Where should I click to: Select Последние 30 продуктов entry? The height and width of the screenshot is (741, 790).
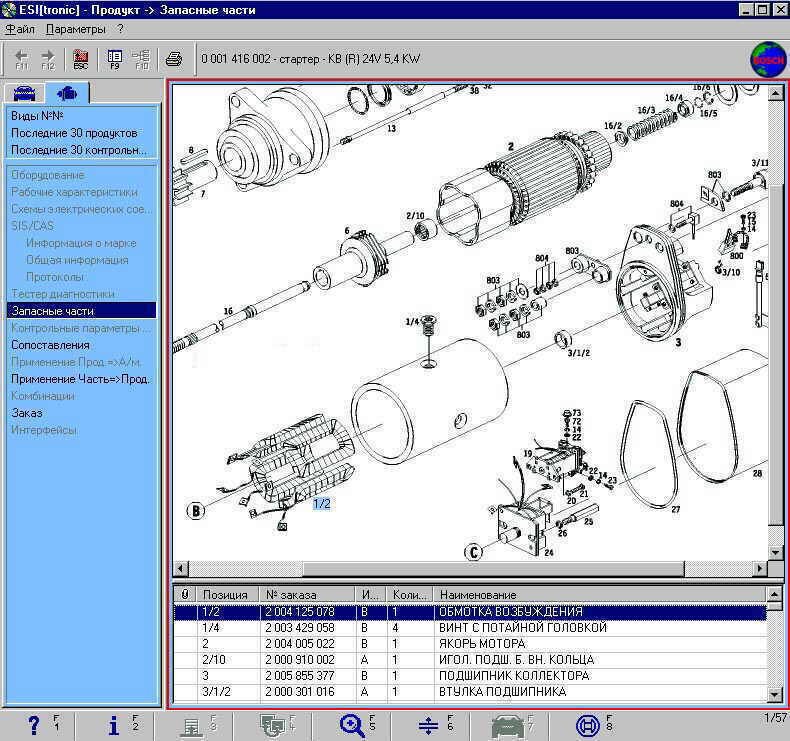[74, 133]
